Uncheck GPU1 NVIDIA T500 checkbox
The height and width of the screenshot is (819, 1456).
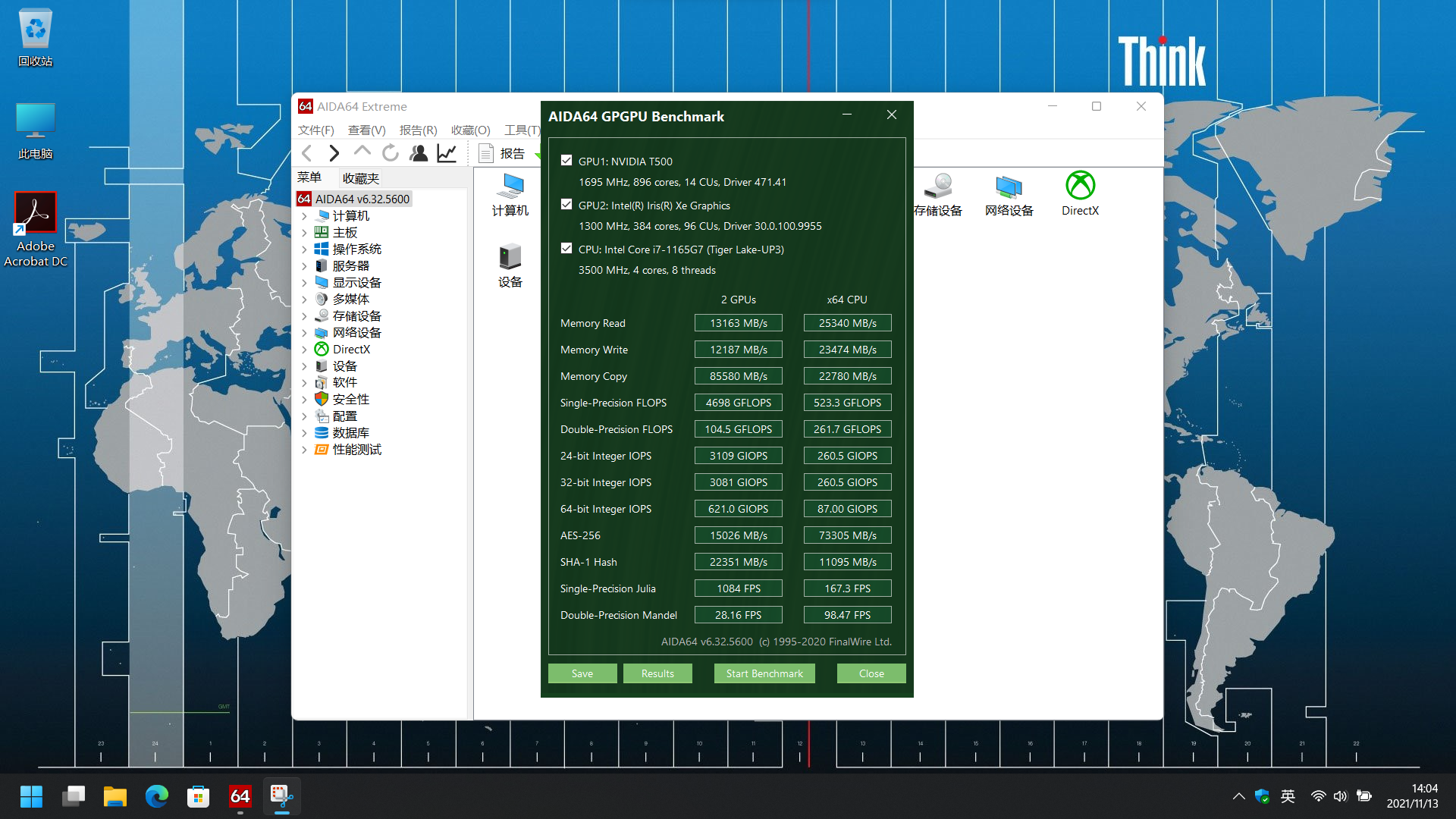coord(566,160)
